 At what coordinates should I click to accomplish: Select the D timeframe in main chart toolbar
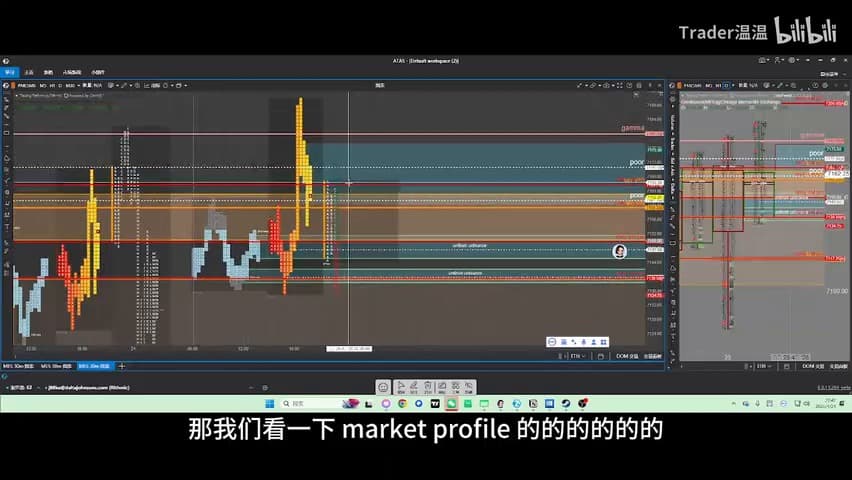tap(60, 85)
